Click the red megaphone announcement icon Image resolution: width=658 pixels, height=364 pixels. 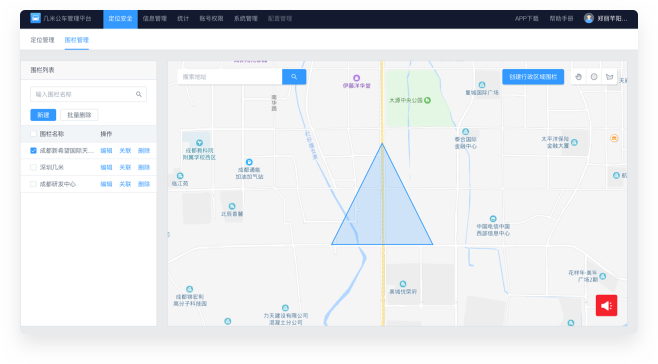click(606, 306)
